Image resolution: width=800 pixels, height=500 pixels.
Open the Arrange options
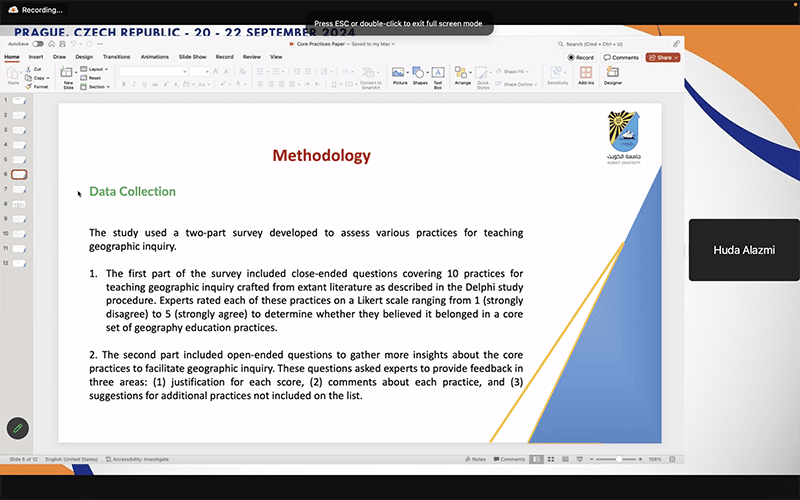point(462,75)
